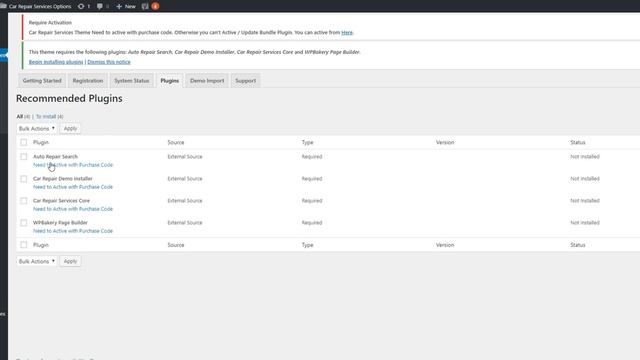Toggle select-all checkbox in table footer
Image resolution: width=640 pixels, height=360 pixels.
point(24,245)
